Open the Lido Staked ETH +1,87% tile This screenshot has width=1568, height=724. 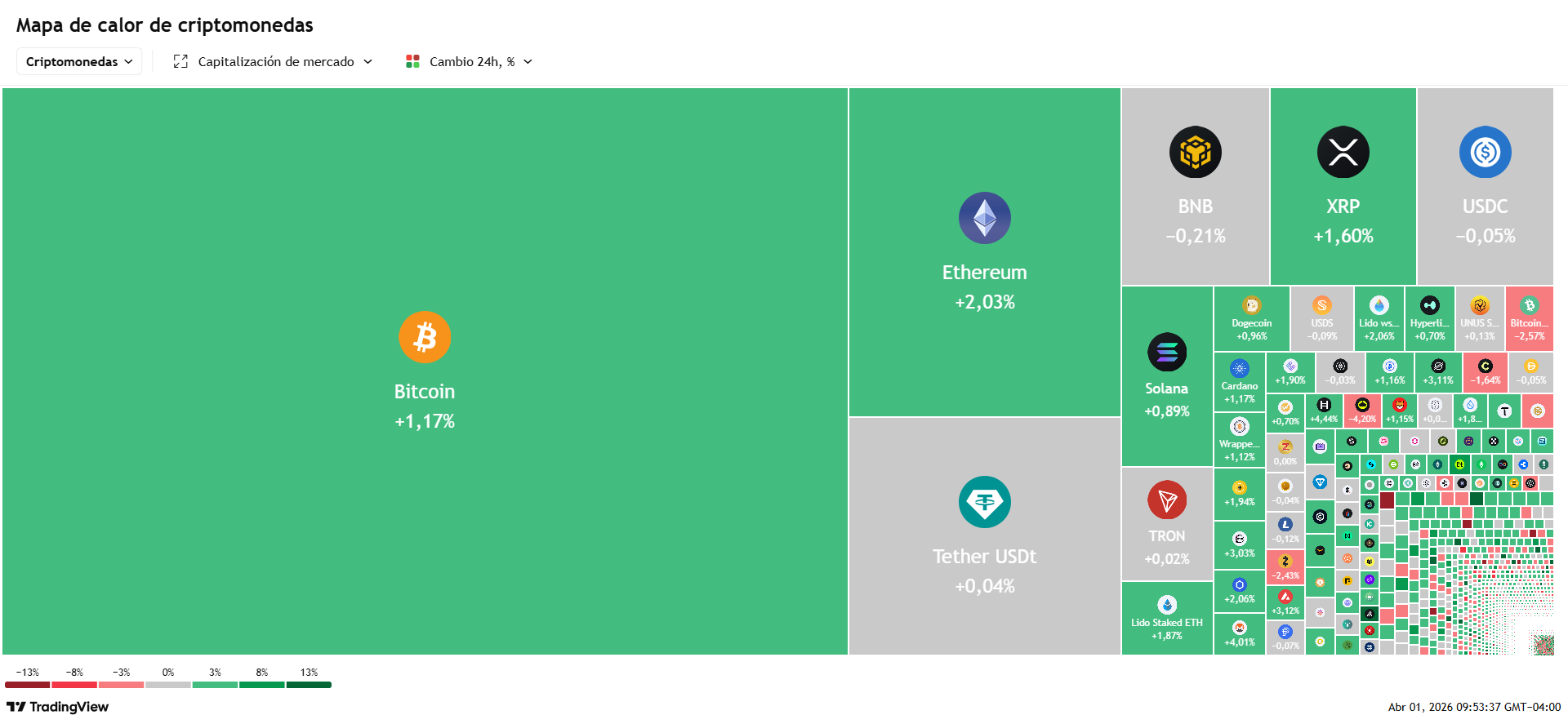click(1167, 618)
